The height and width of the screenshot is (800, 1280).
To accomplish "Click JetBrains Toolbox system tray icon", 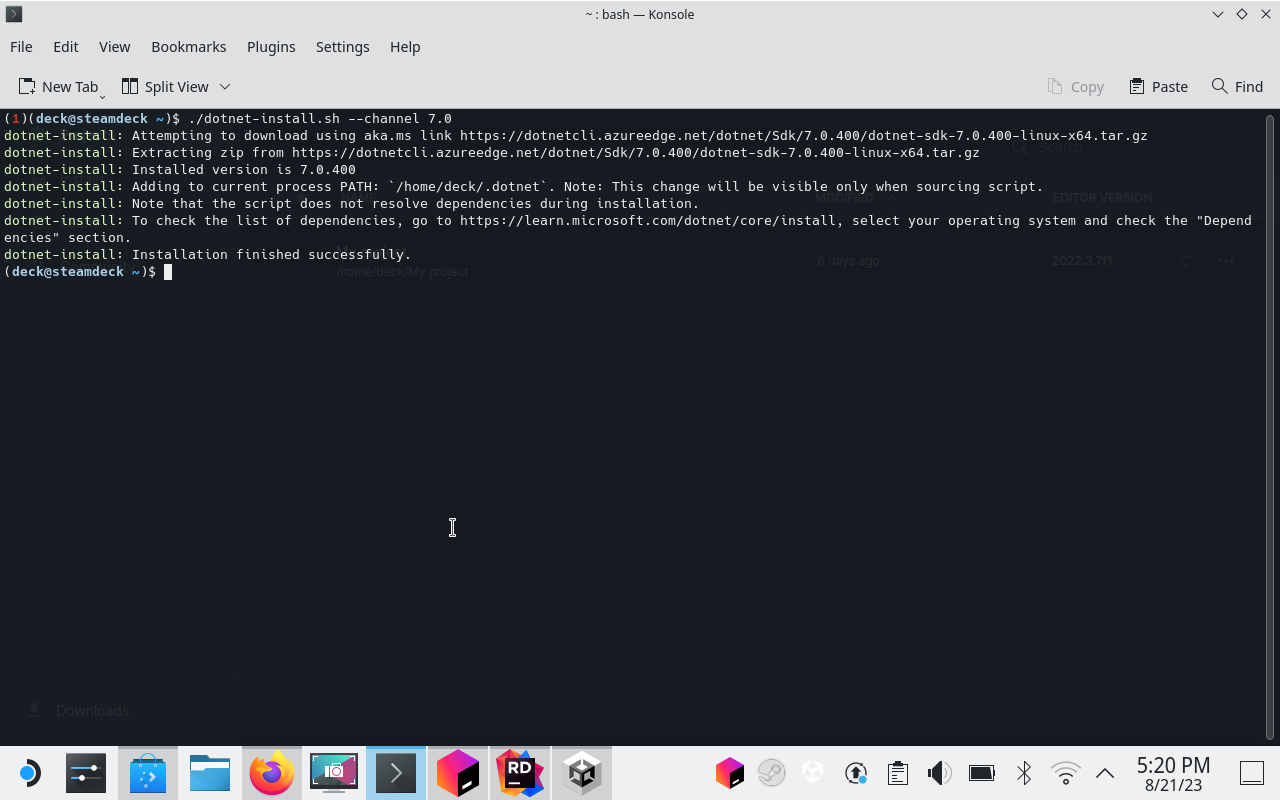I will 730,773.
